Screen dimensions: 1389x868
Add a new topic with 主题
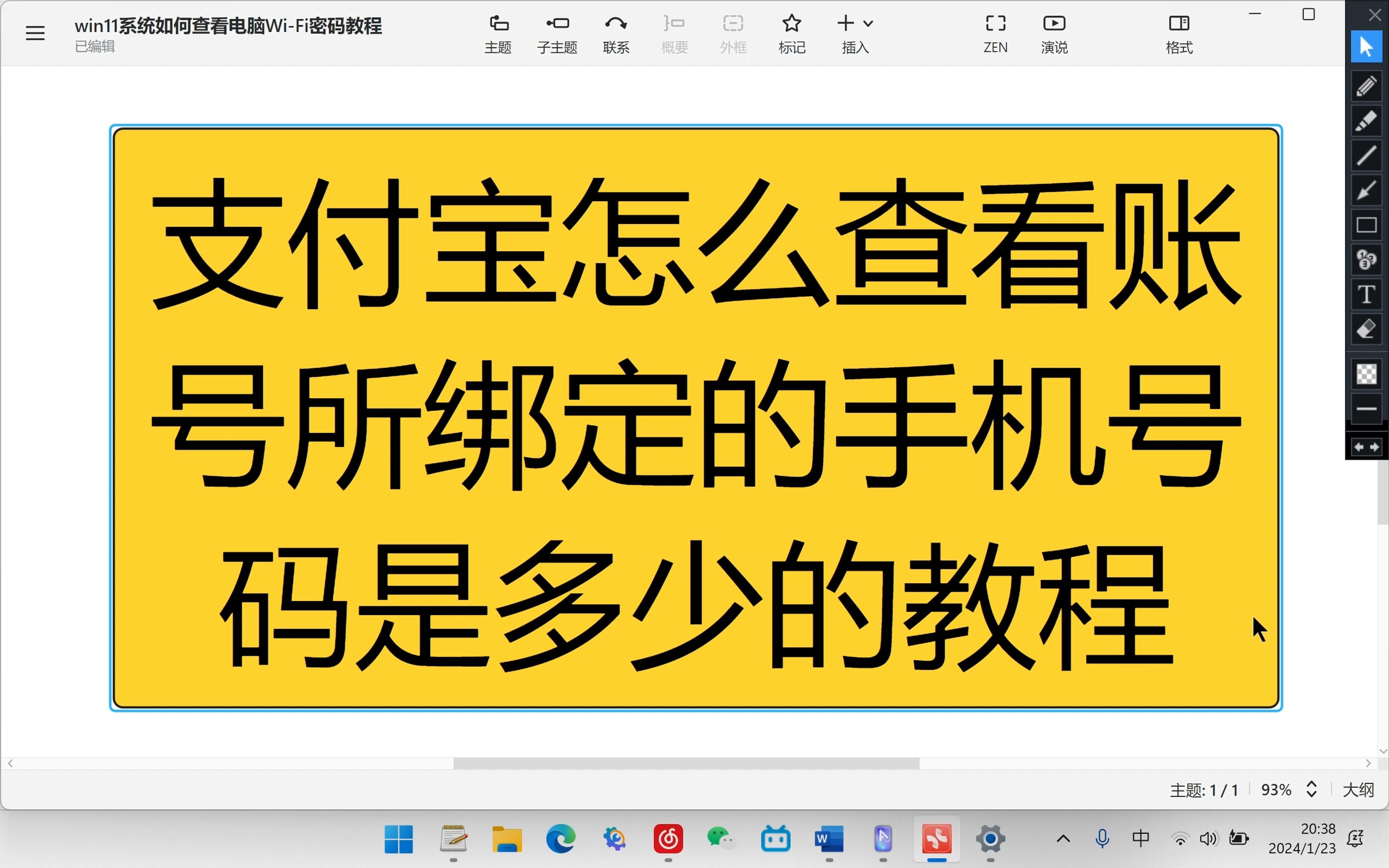(x=498, y=35)
